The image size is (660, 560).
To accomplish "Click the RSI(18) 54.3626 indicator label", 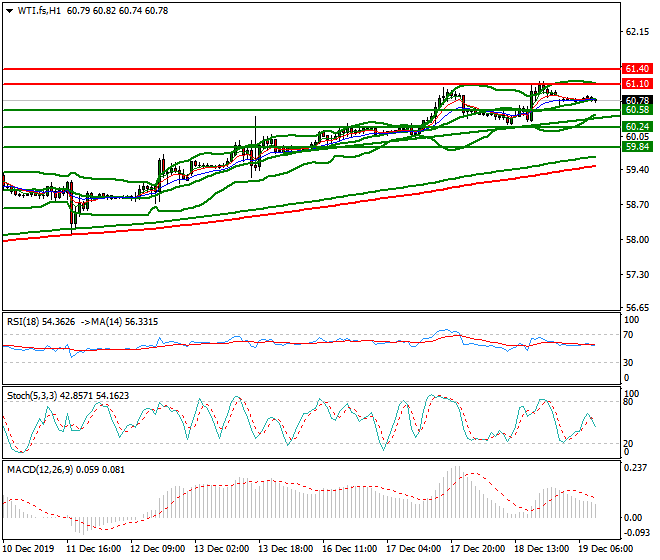I will (x=41, y=322).
